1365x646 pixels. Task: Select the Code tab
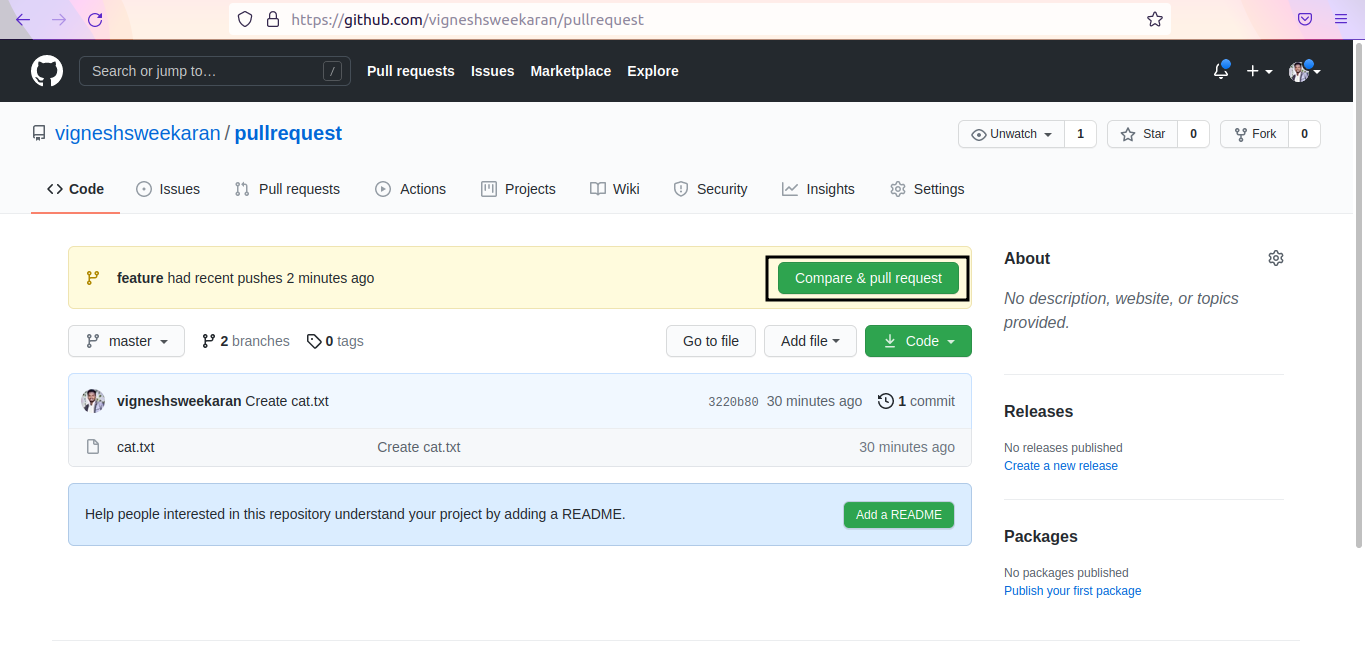[75, 189]
